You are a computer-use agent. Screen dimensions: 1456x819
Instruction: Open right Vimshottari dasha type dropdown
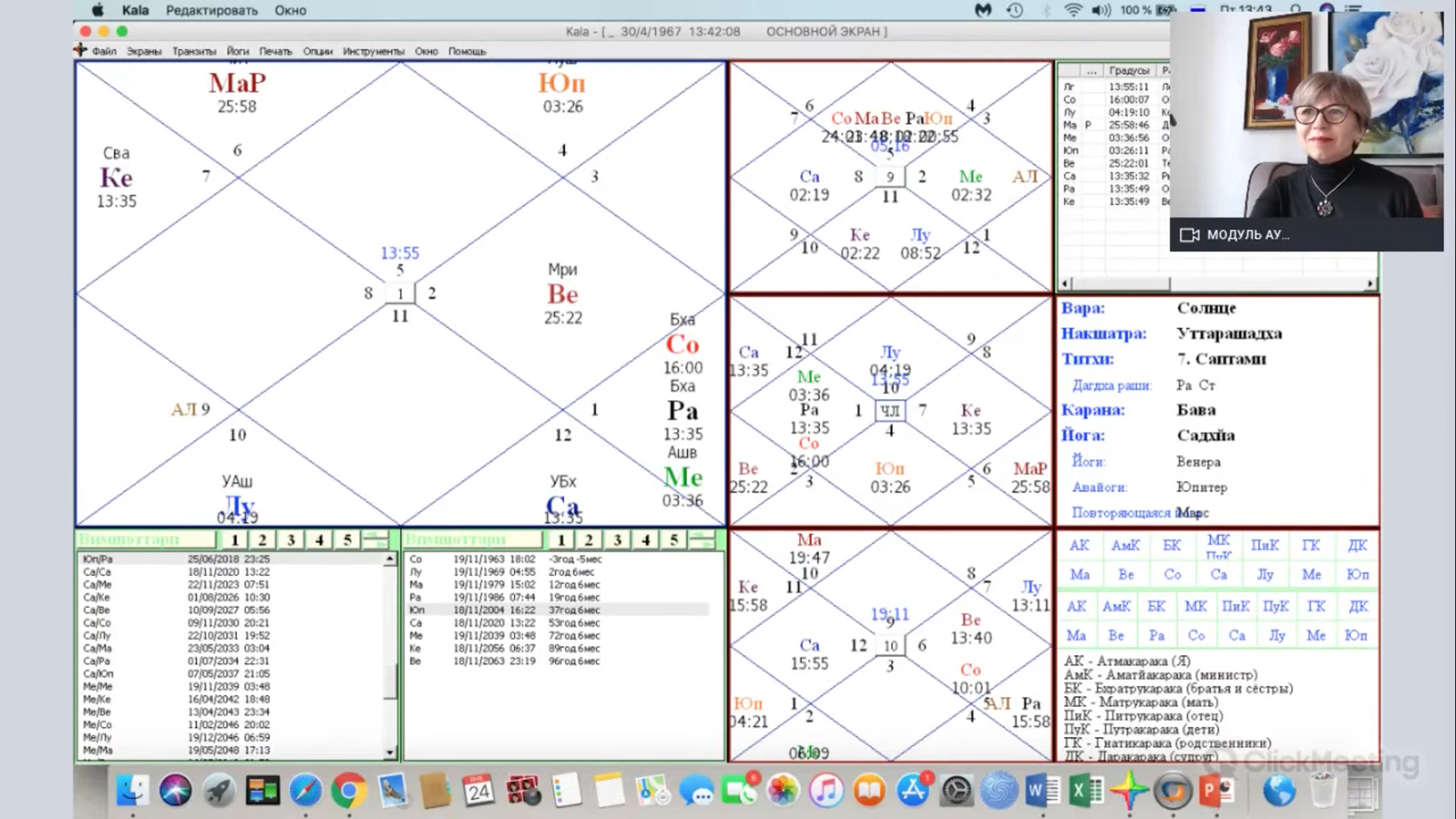473,540
